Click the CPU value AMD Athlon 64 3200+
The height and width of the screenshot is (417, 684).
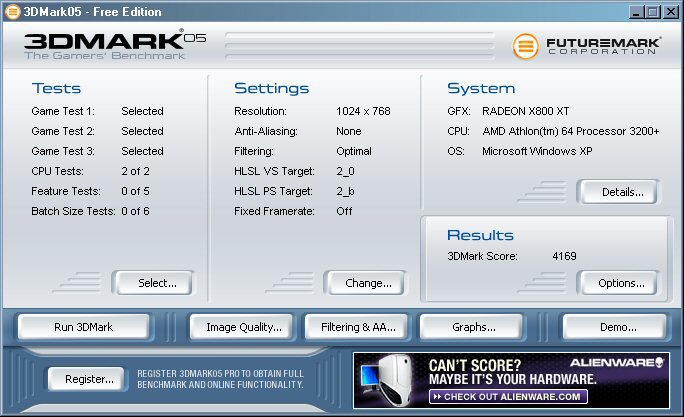tap(571, 131)
